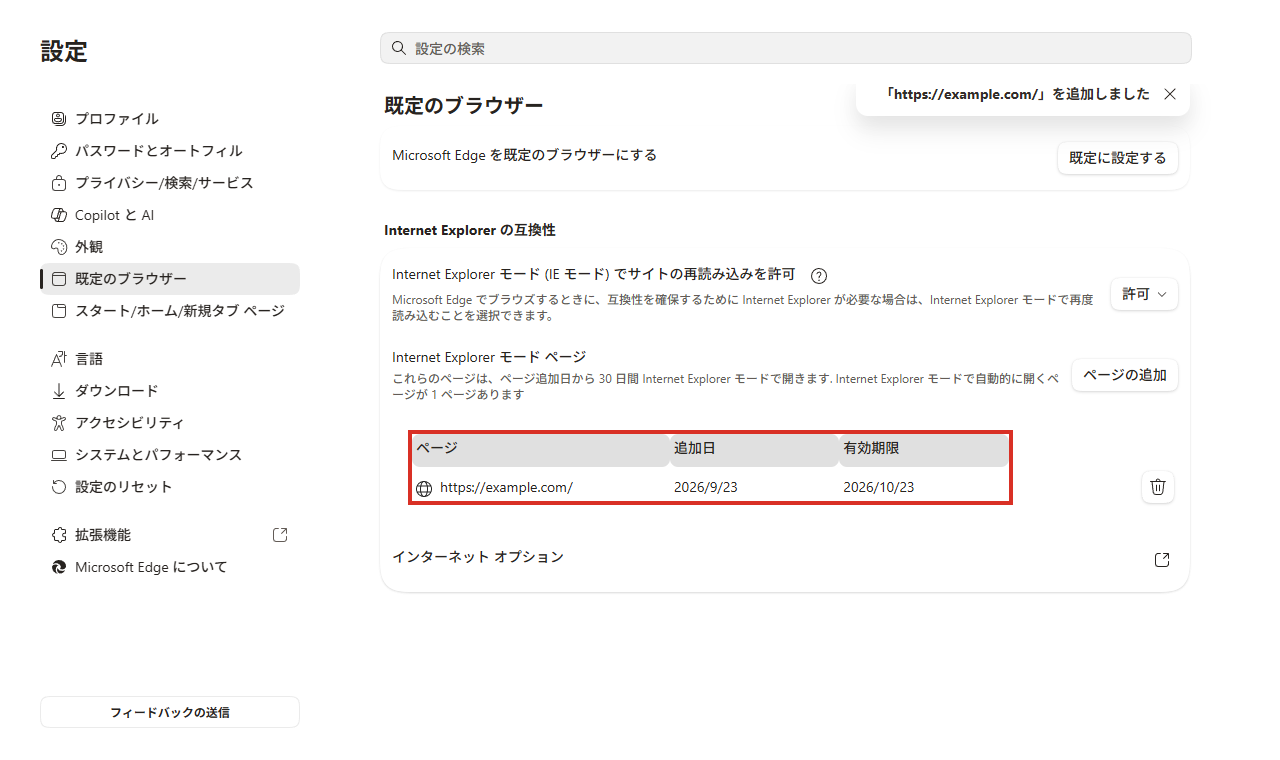Screen dimensions: 1280x760
Task: Click the Internet Explorer の互換性 heading
Action: point(470,230)
